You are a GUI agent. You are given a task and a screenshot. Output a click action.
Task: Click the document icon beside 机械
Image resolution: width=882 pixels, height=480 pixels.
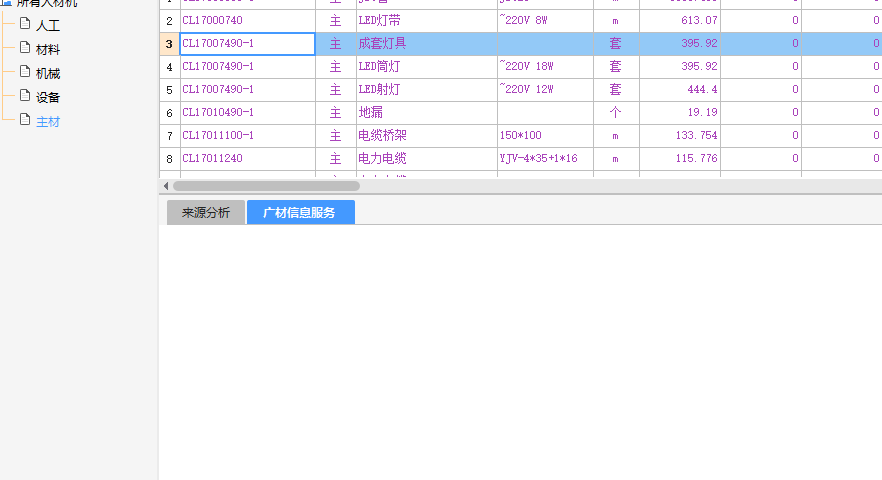pos(25,71)
